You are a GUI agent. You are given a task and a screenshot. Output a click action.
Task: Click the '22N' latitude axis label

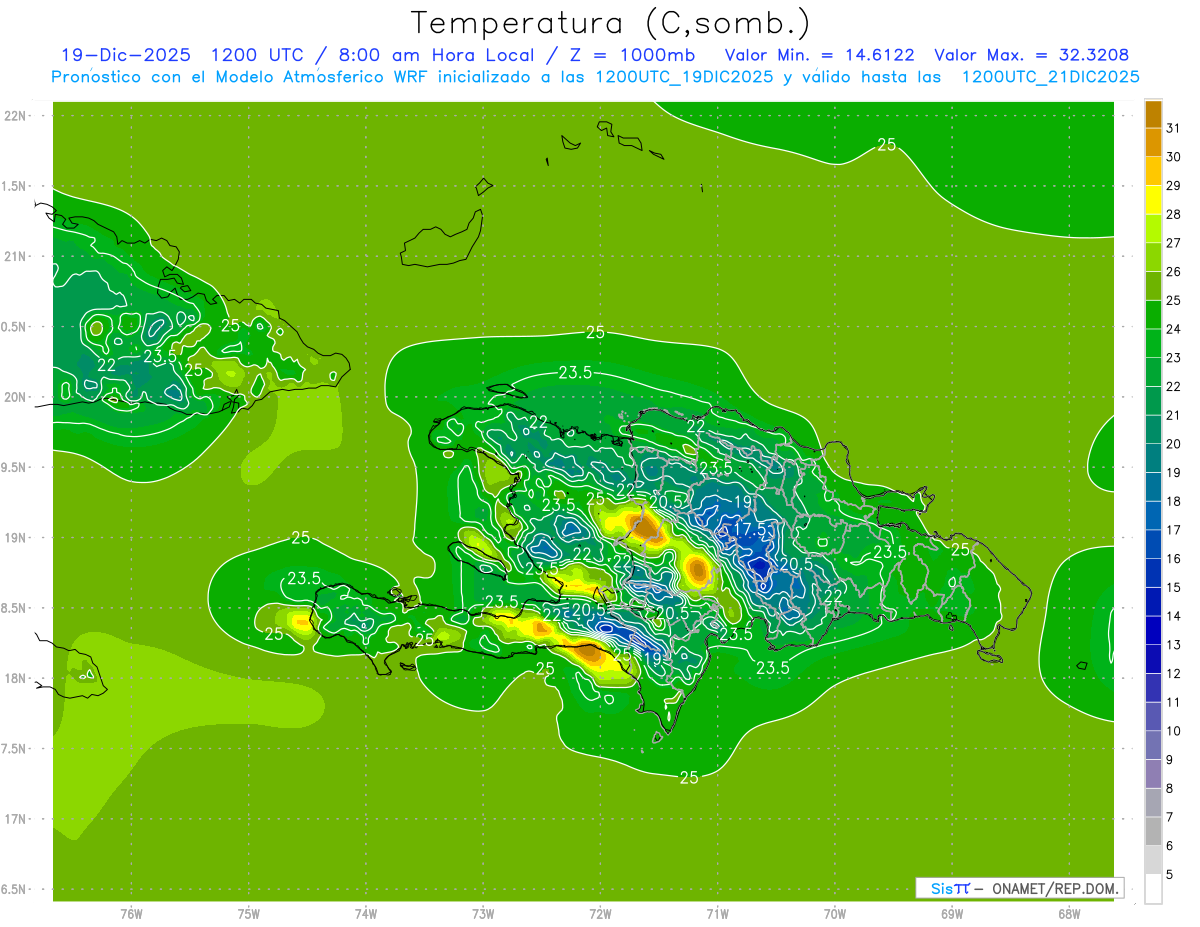tap(17, 115)
